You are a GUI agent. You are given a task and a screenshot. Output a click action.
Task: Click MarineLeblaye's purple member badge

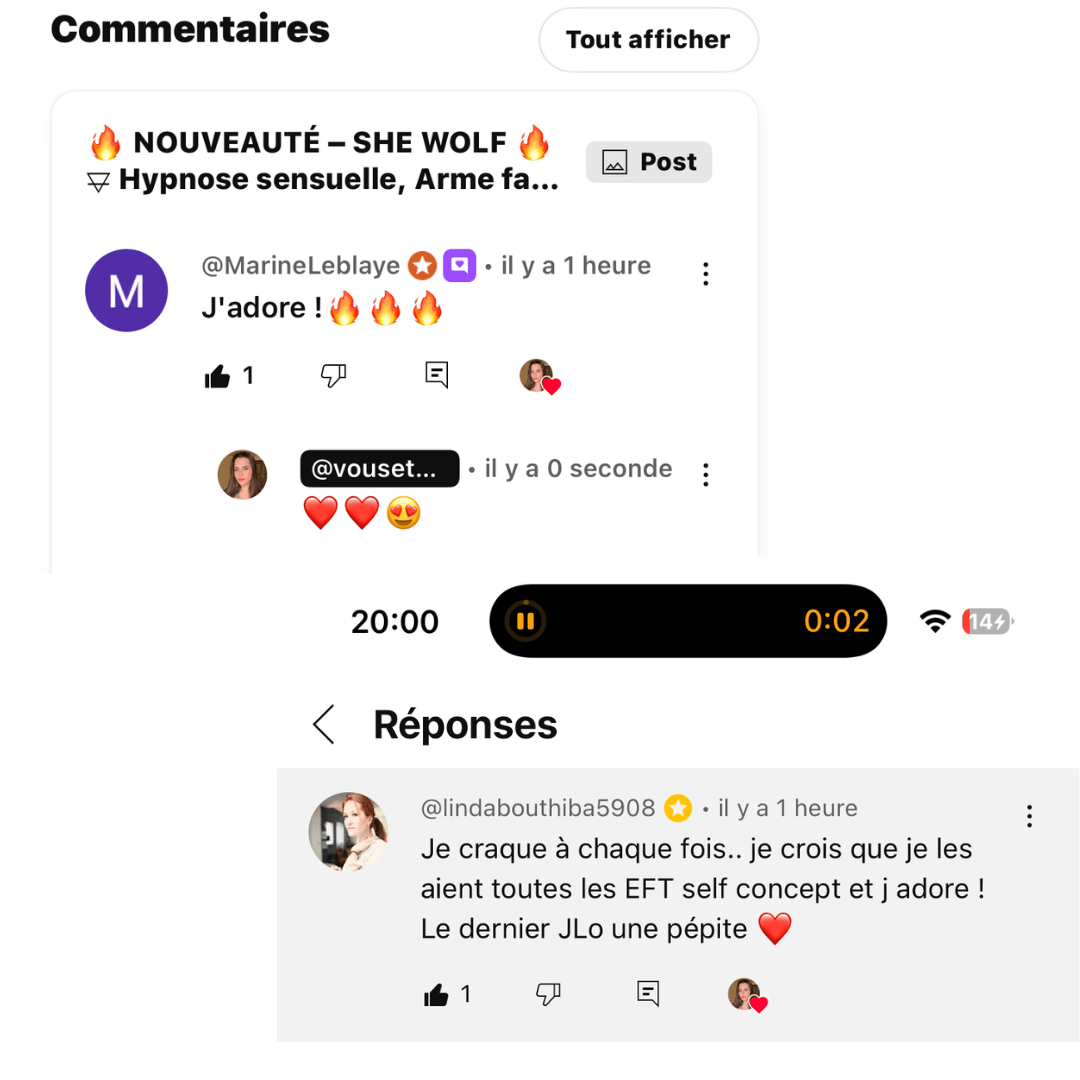point(459,266)
